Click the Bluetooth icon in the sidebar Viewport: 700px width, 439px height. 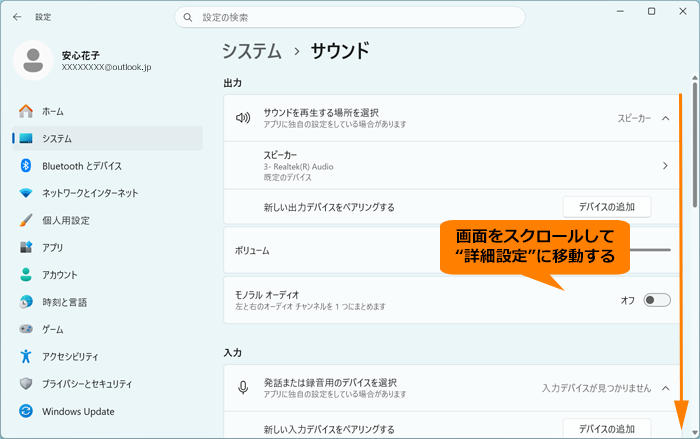pos(26,166)
